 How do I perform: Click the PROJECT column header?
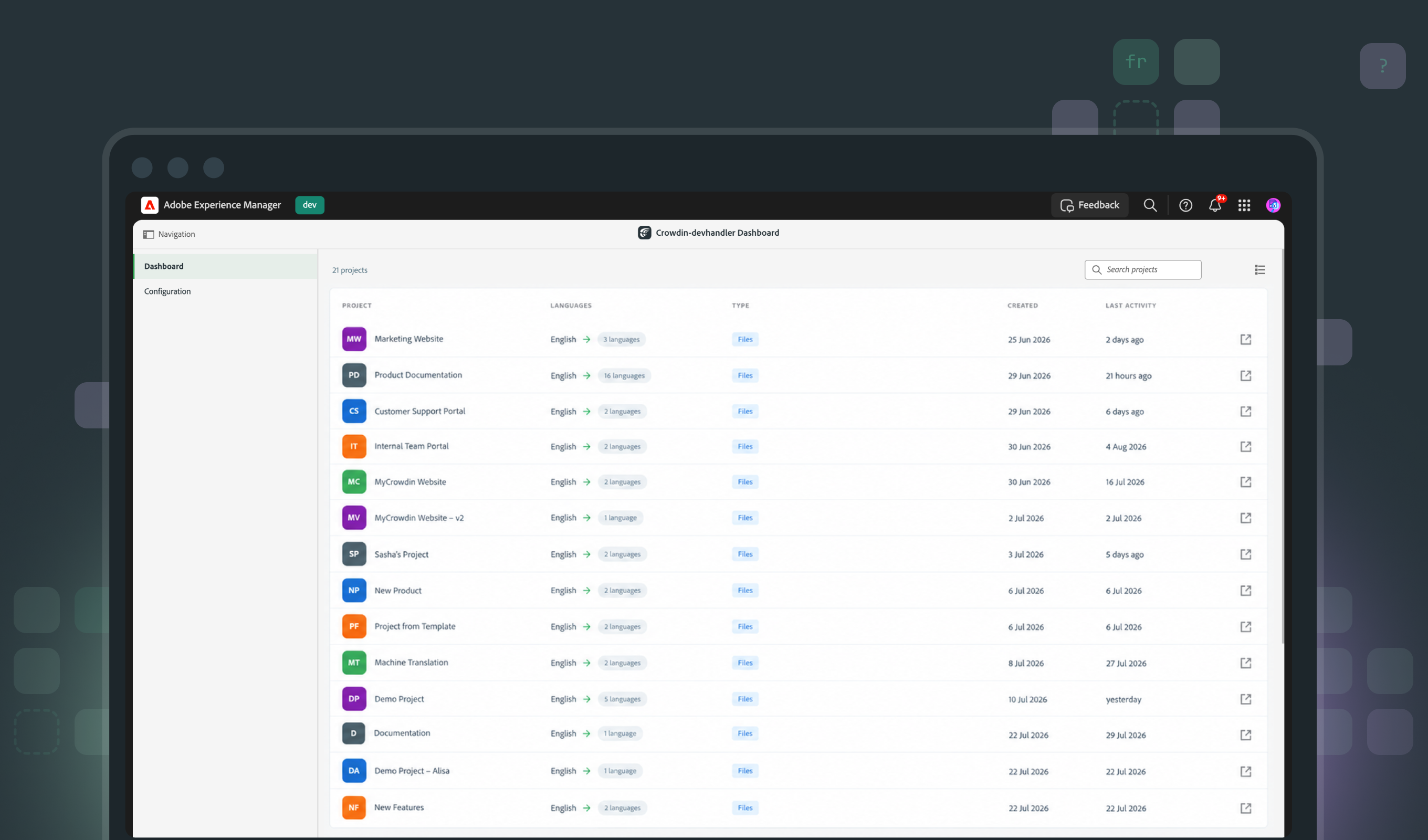pyautogui.click(x=357, y=306)
